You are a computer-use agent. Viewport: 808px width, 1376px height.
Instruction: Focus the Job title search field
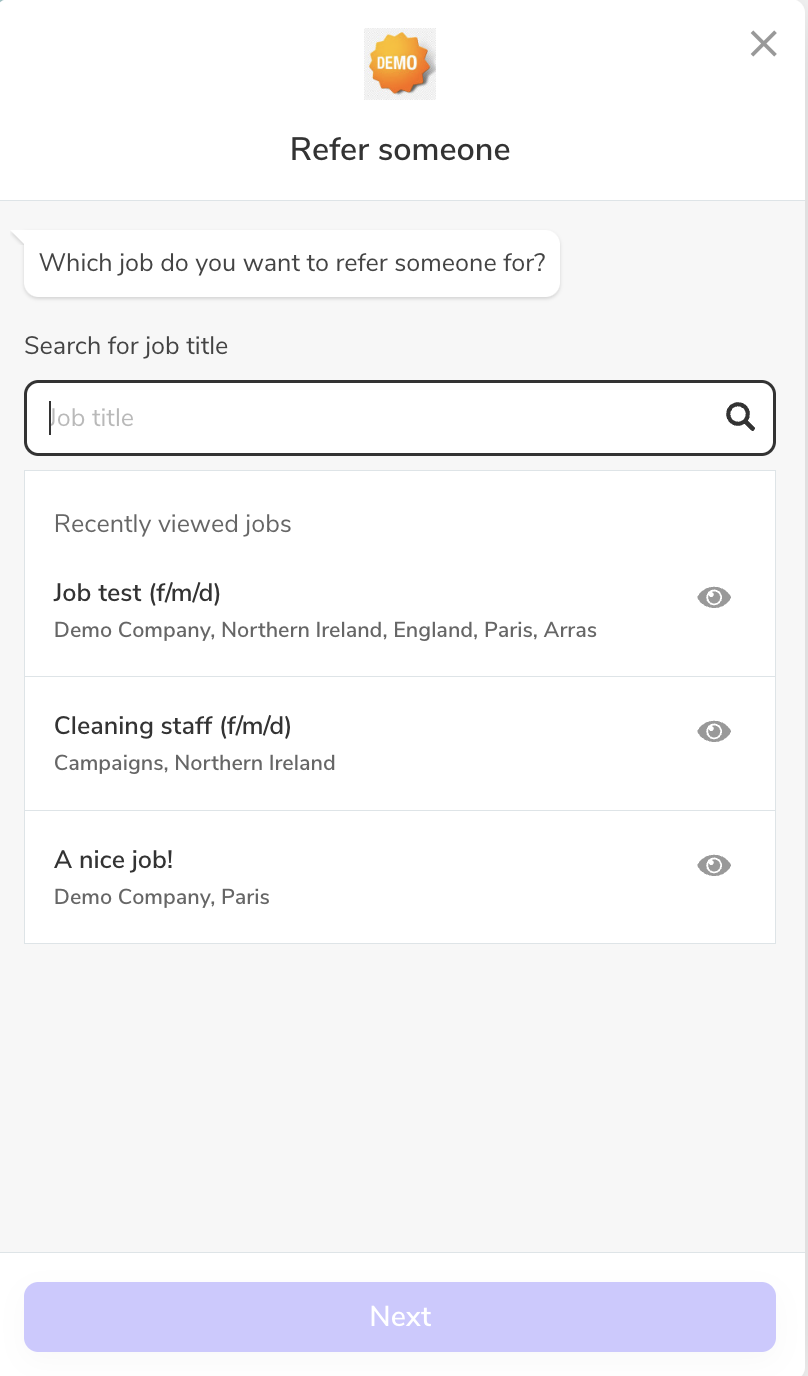point(380,417)
